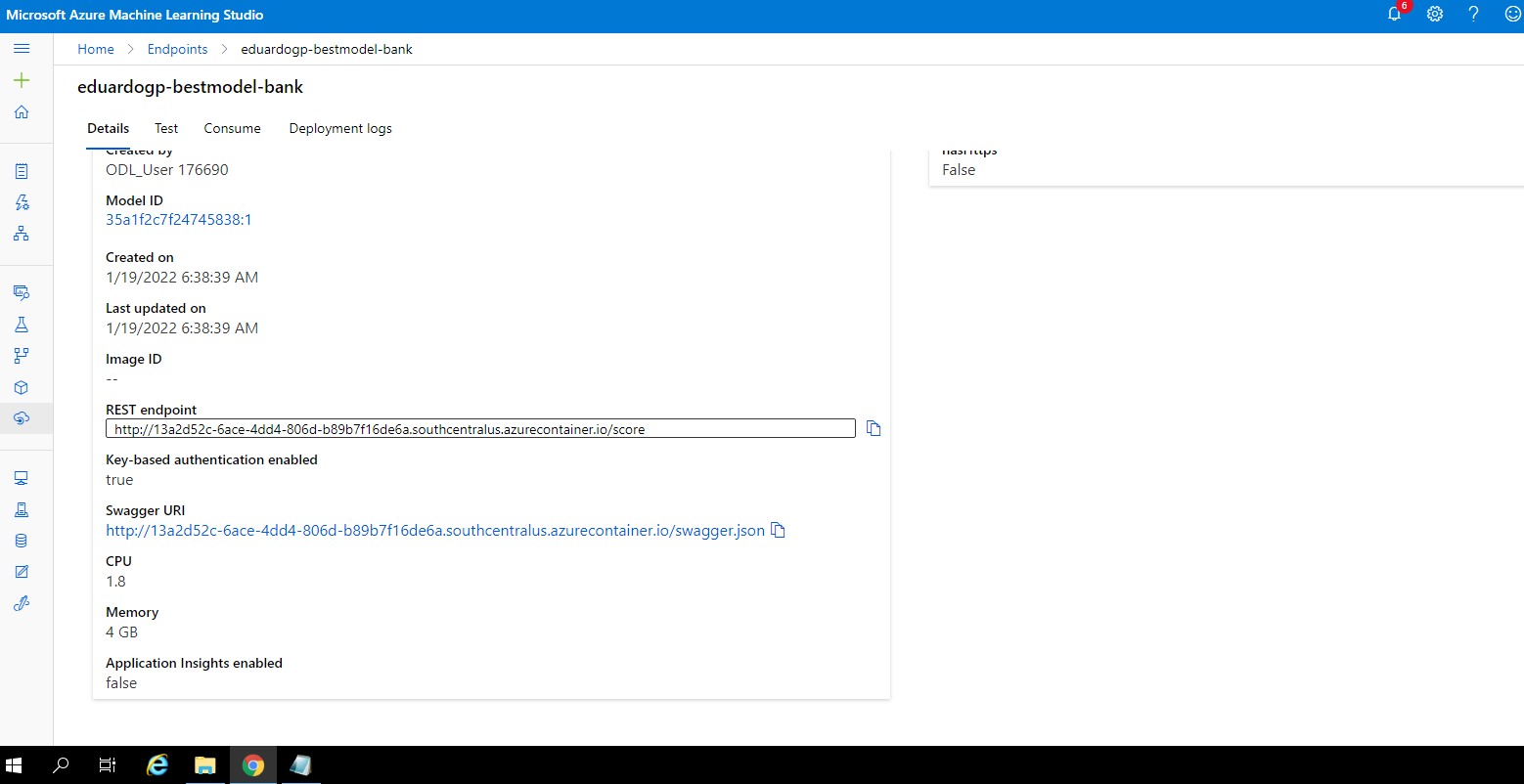1524x784 pixels.
Task: Open Models cube icon
Action: [x=22, y=387]
